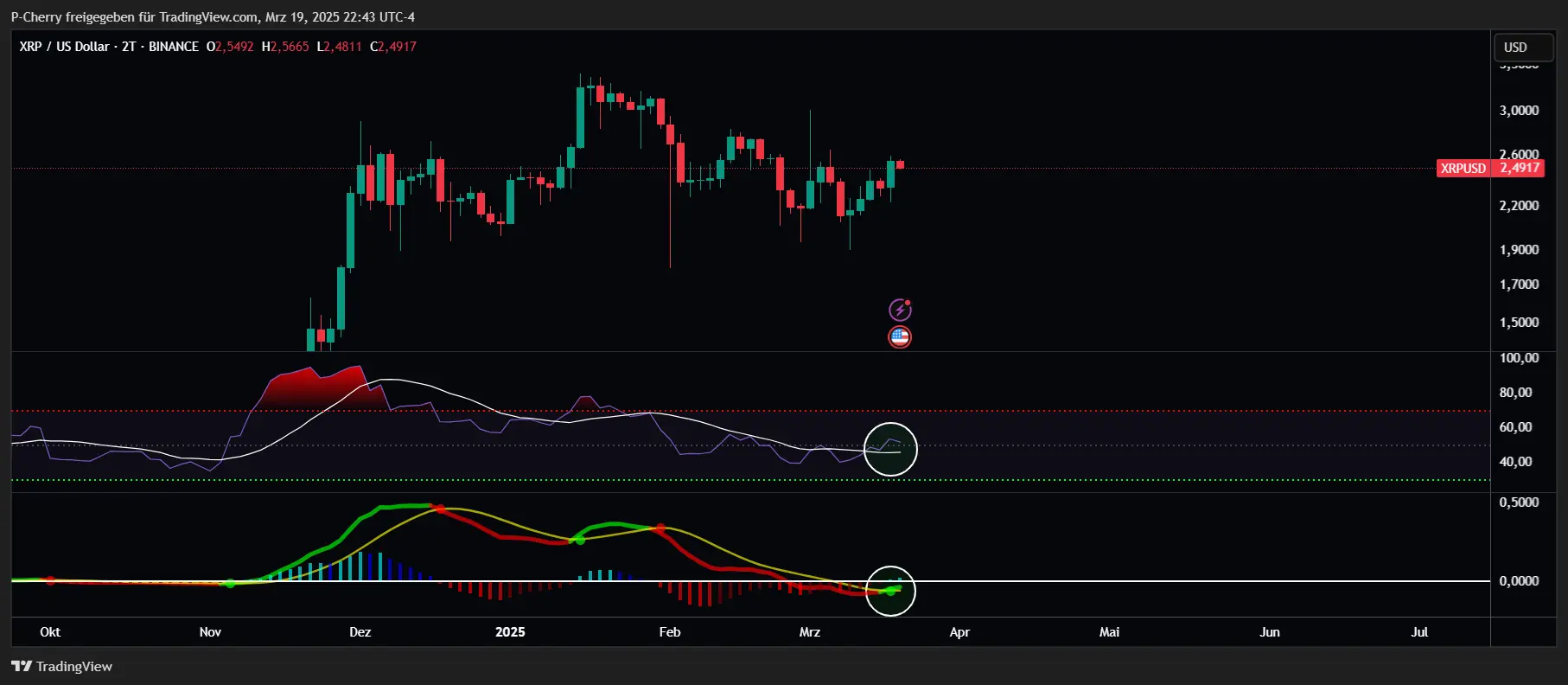Click the Feb label on time axis
This screenshot has width=1568, height=685.
[x=670, y=632]
